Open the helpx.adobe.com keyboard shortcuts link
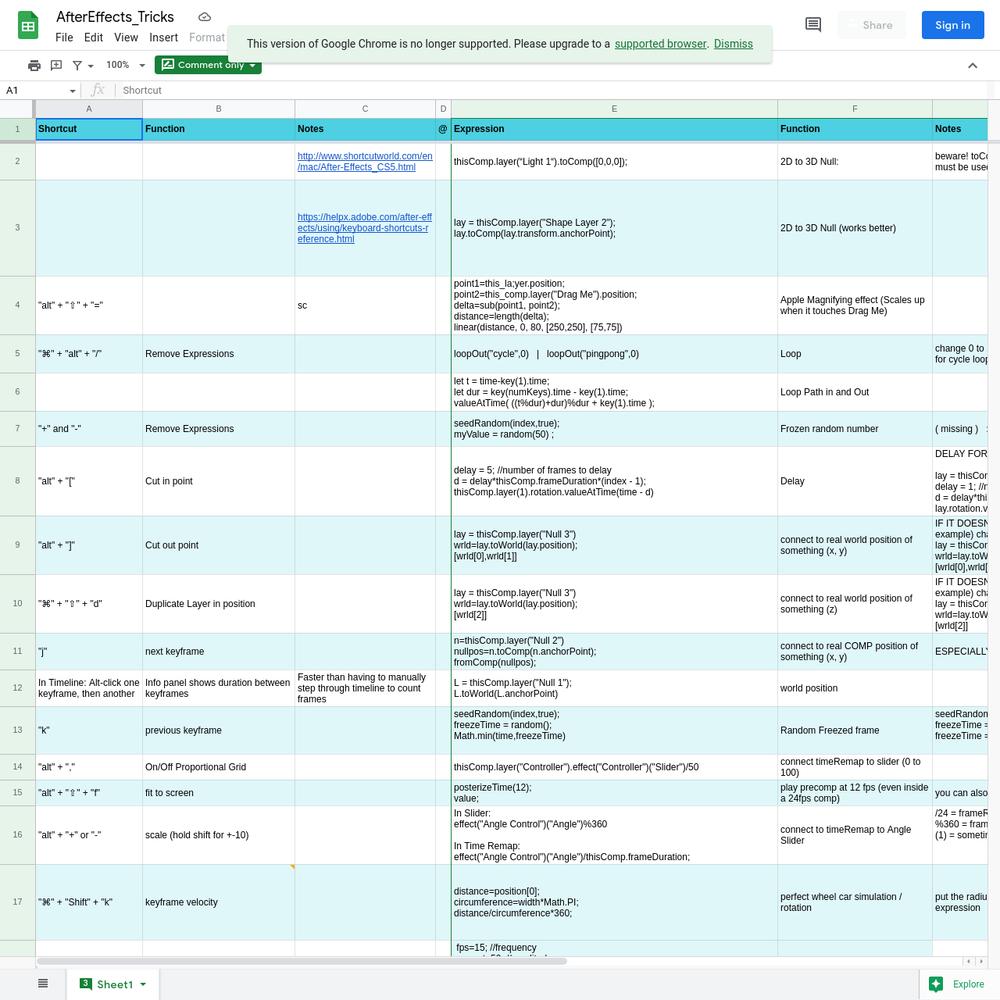 (x=364, y=228)
